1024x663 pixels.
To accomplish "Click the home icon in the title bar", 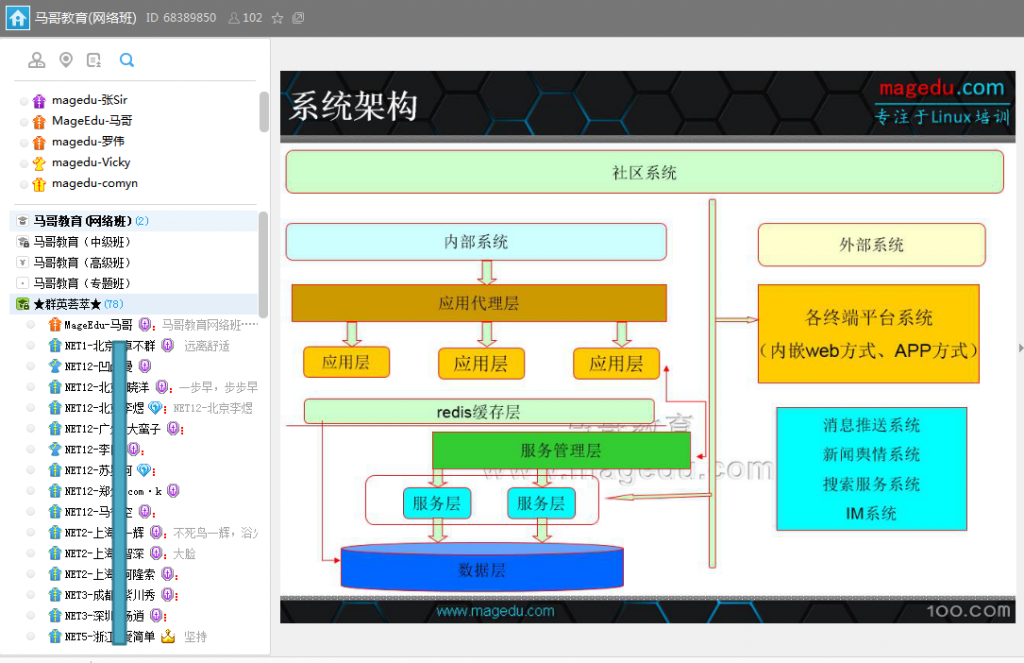I will pyautogui.click(x=18, y=18).
